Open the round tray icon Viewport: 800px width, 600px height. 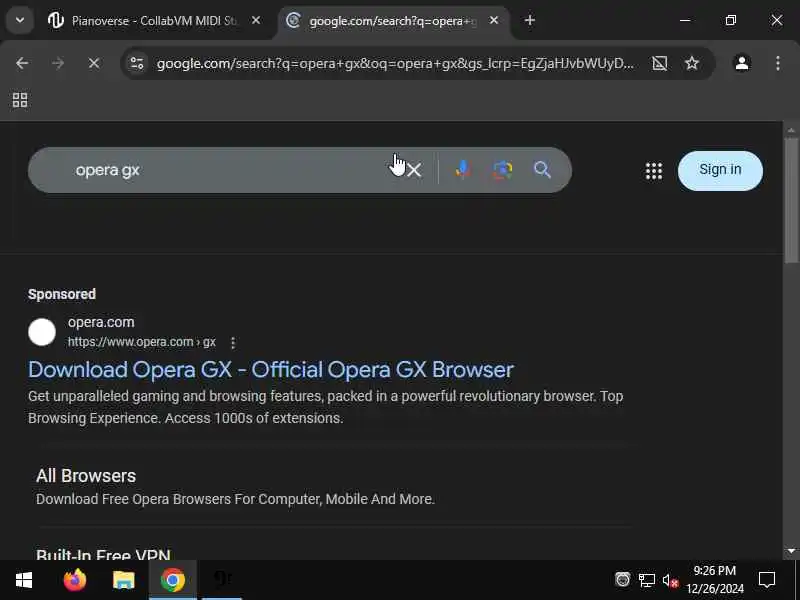622,580
